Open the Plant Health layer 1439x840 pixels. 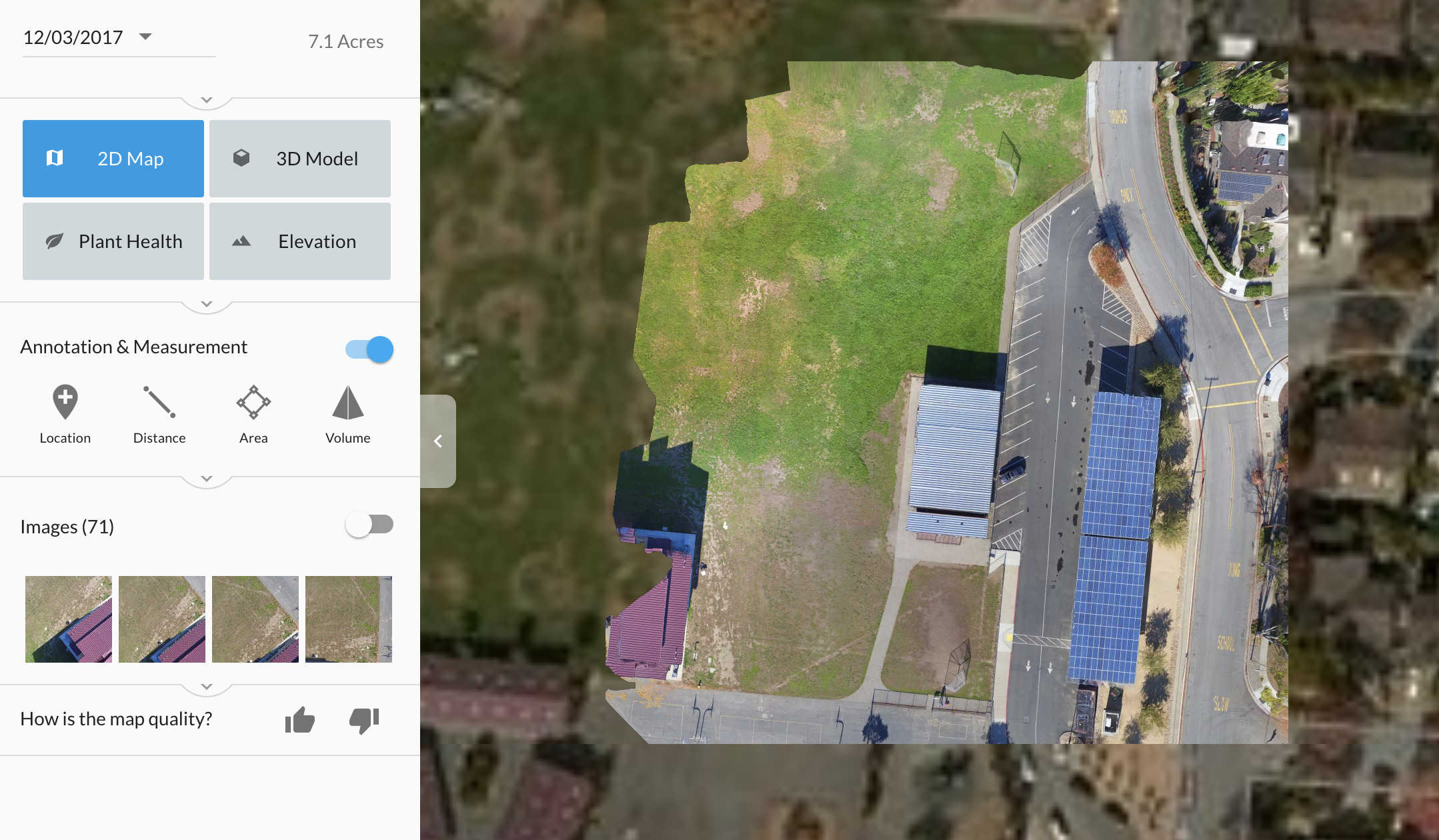point(113,241)
